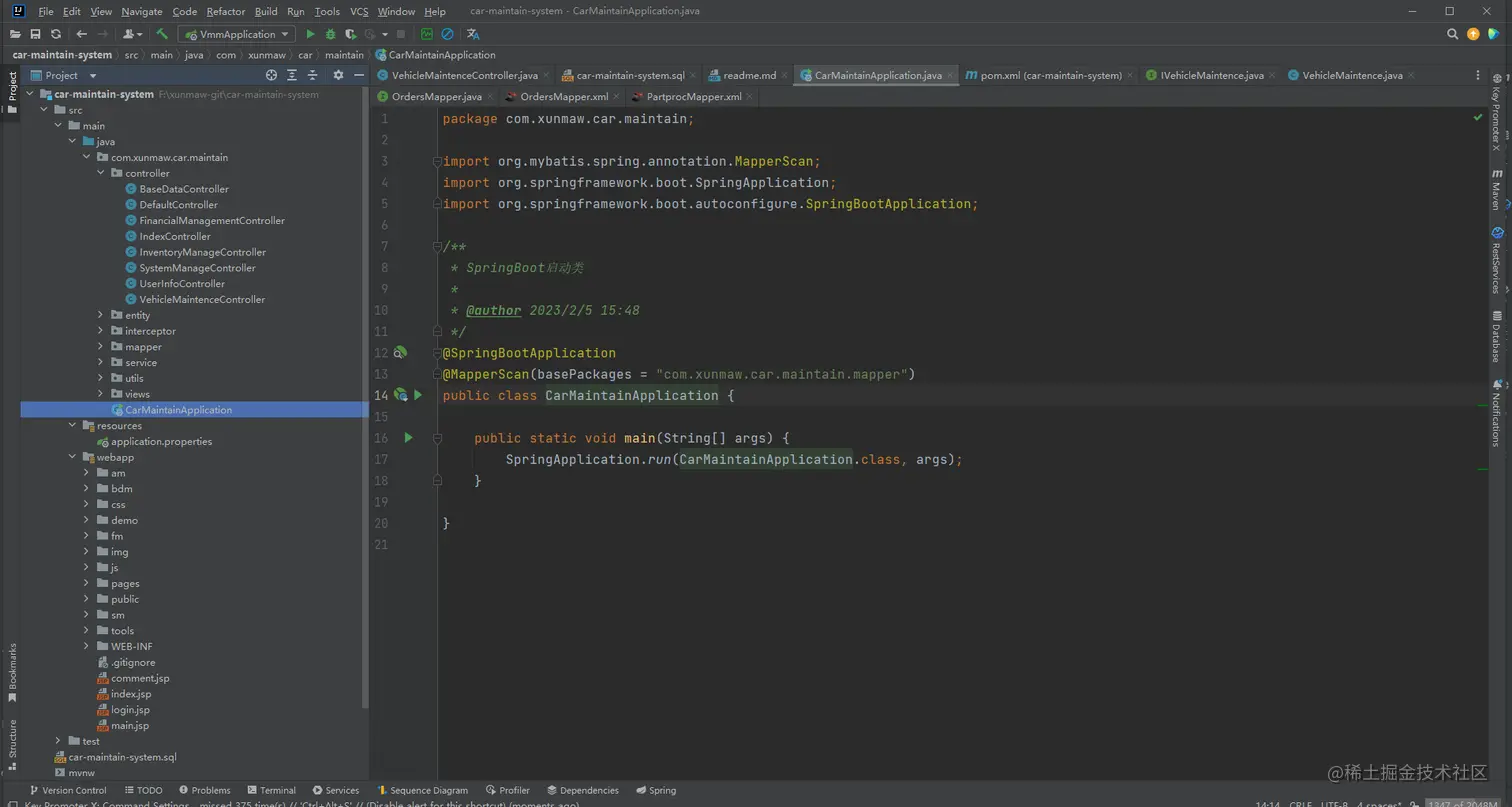Switch to the OrdersMapper.xml tab

point(564,97)
